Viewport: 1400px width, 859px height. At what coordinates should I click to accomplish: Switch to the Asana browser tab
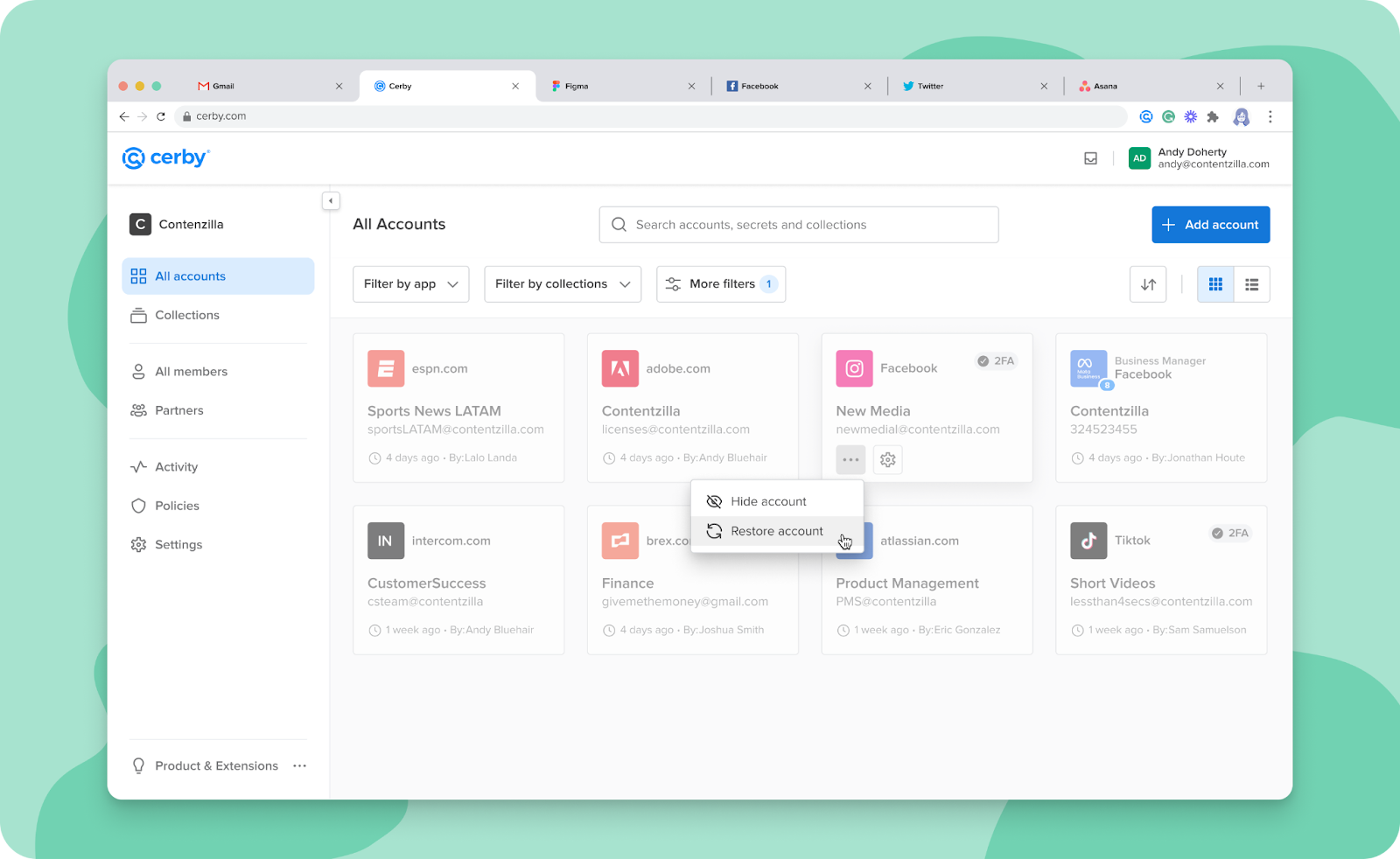pos(1151,86)
